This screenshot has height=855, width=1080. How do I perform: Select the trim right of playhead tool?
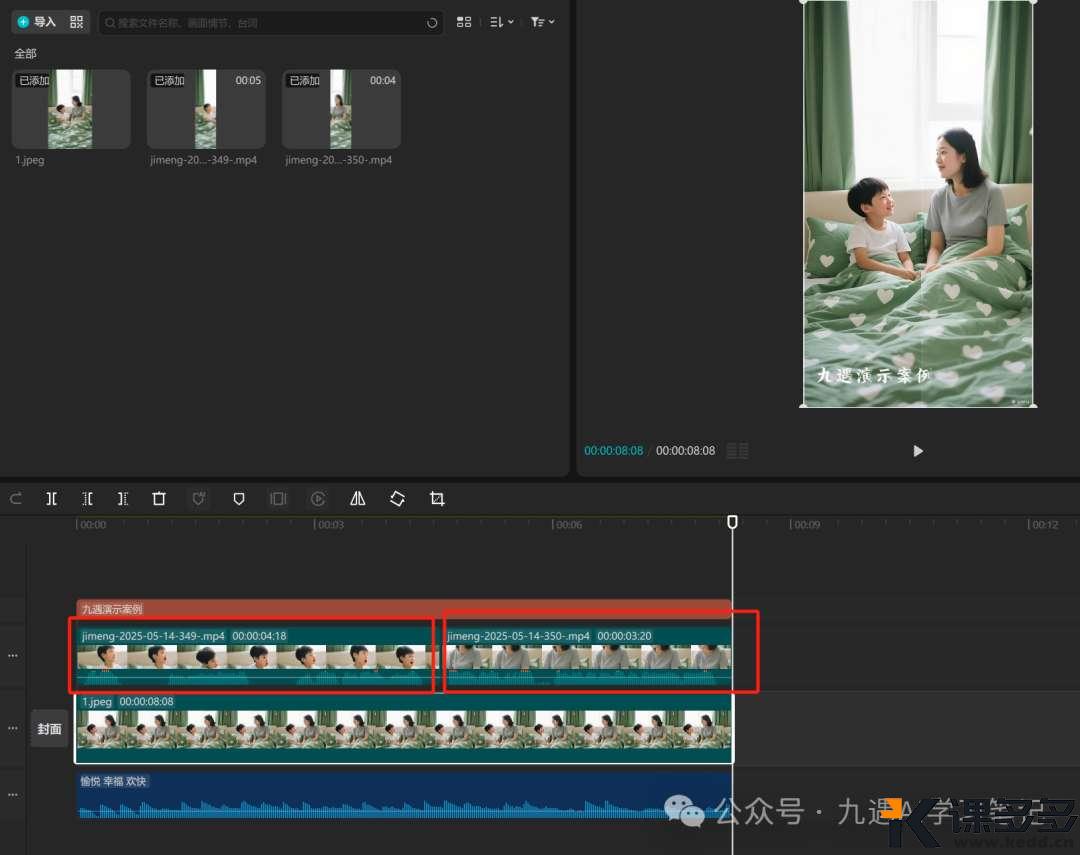pyautogui.click(x=122, y=498)
